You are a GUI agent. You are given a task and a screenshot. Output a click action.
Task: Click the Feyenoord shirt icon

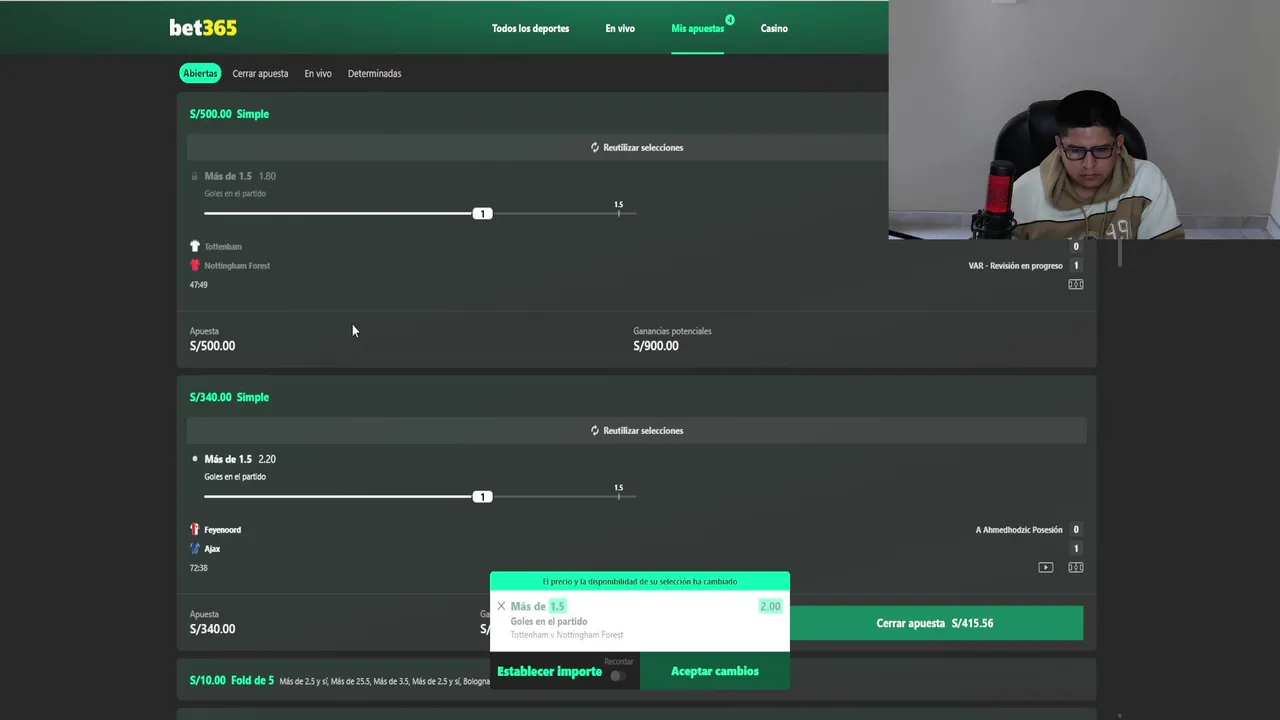[195, 529]
